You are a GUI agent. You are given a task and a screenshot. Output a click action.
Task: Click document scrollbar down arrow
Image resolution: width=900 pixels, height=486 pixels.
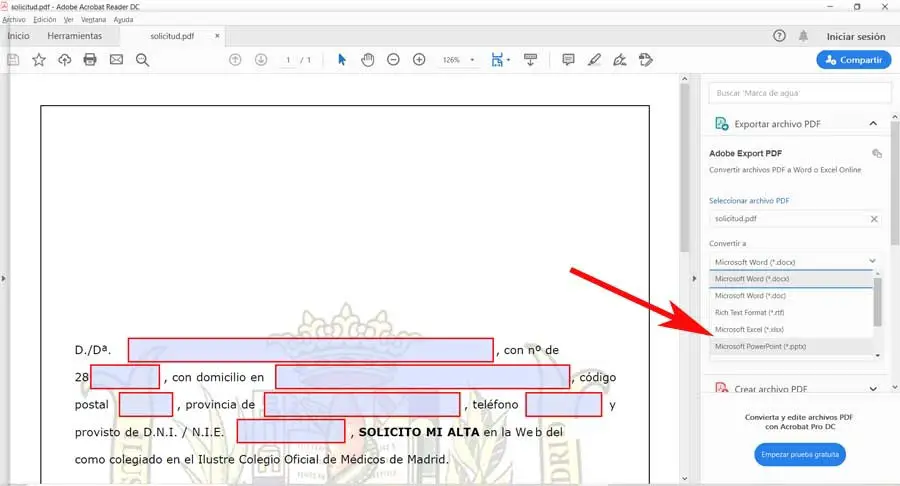pyautogui.click(x=684, y=479)
